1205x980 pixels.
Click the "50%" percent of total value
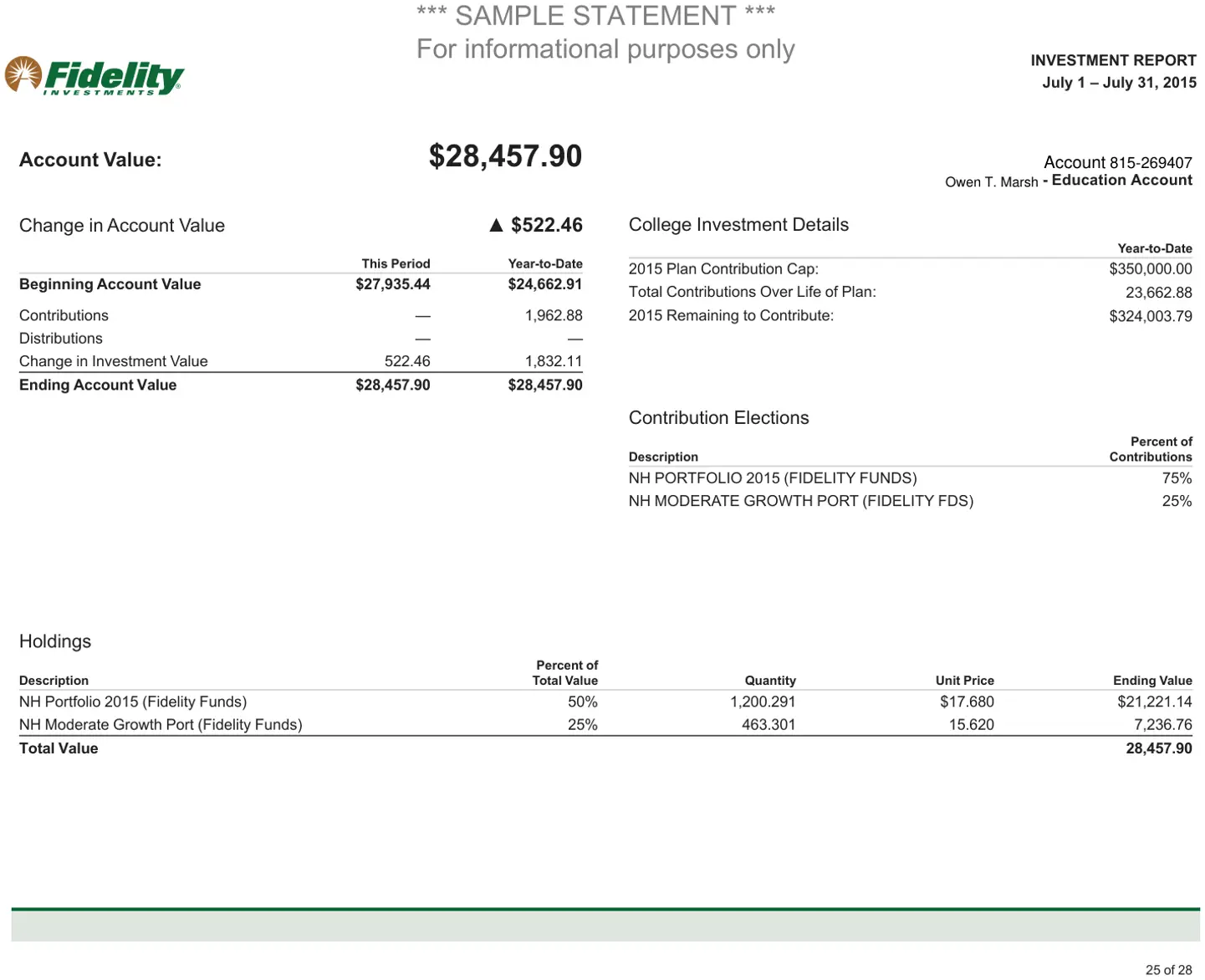click(583, 702)
